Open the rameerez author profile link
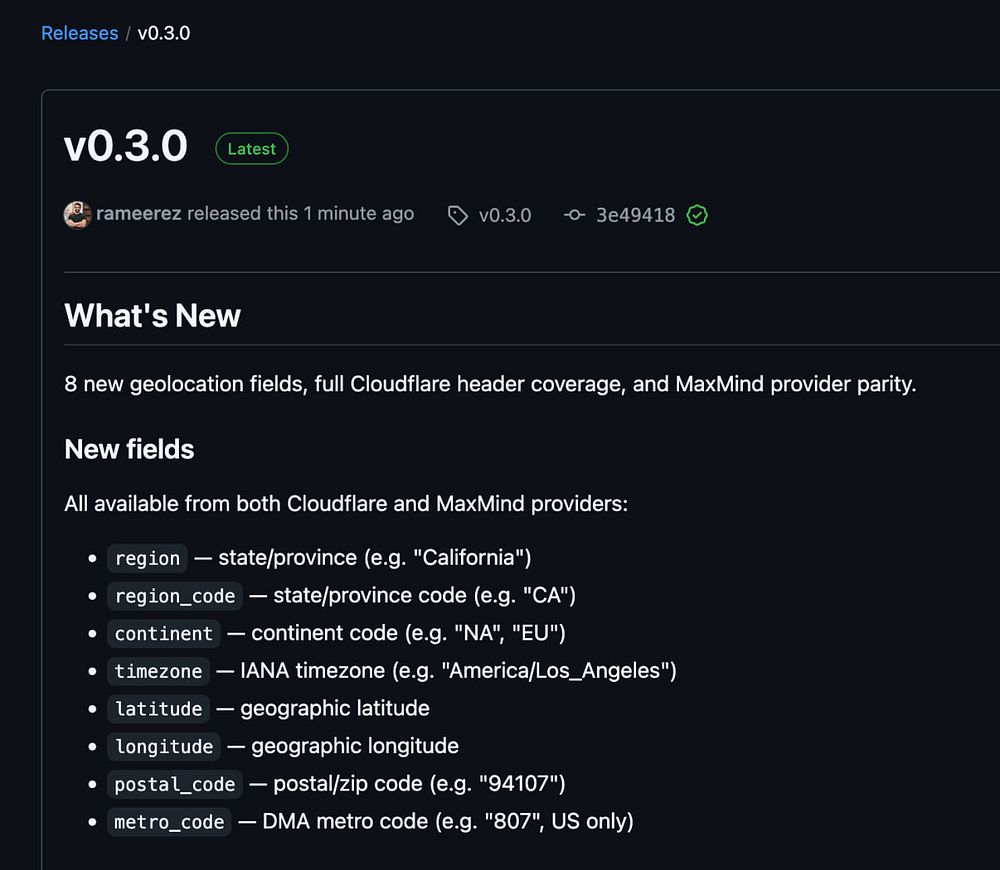1000x870 pixels. coord(139,214)
